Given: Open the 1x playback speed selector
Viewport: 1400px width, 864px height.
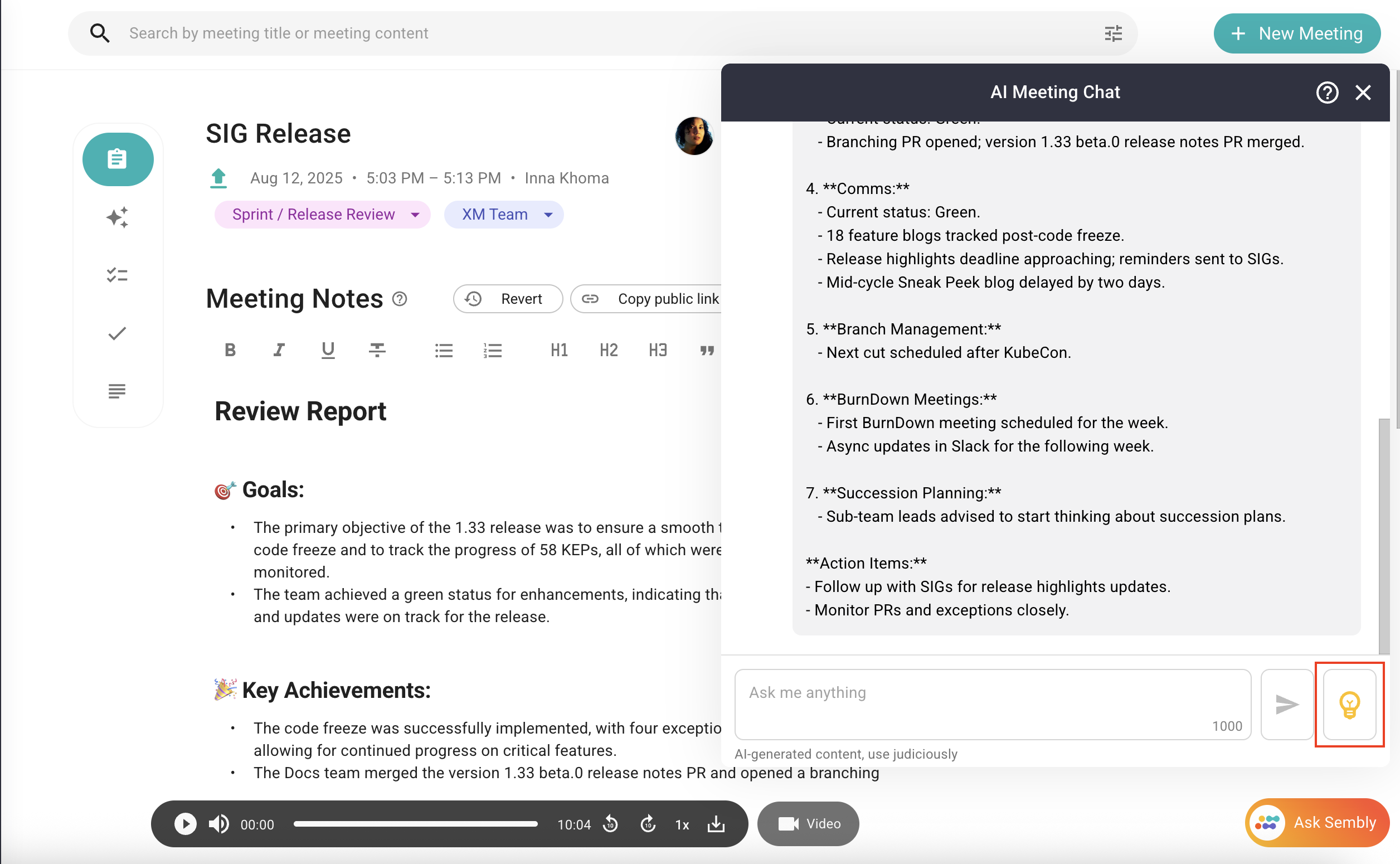Looking at the screenshot, I should pyautogui.click(x=682, y=824).
